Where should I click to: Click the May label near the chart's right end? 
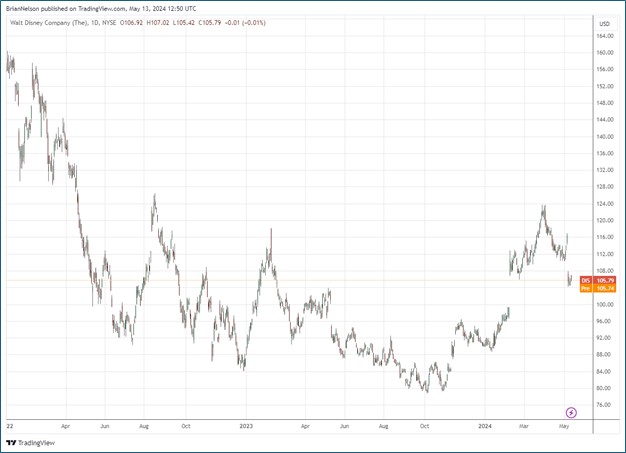(x=565, y=424)
